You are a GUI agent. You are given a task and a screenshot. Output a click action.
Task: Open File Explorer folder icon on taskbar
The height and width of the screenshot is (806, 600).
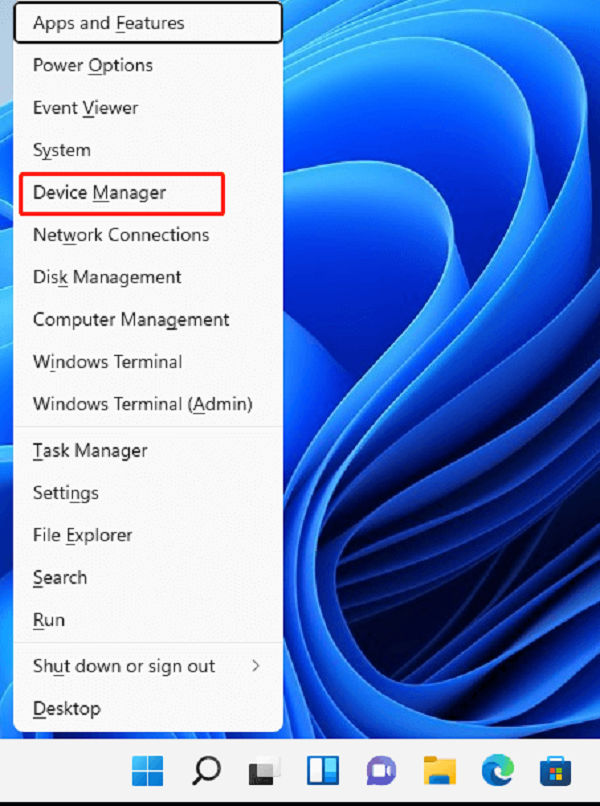pyautogui.click(x=439, y=771)
